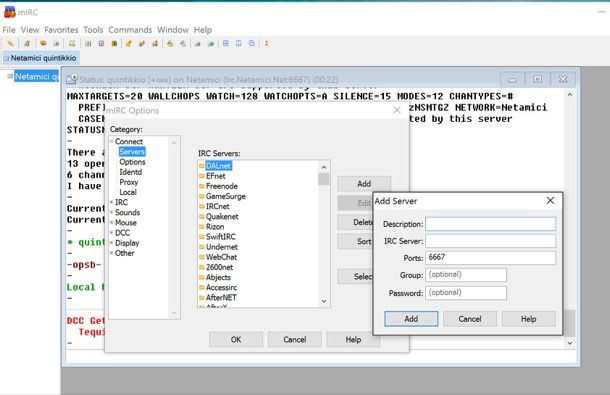Screen dimensions: 610x395
Task: Open the Favorites menu
Action: point(61,30)
